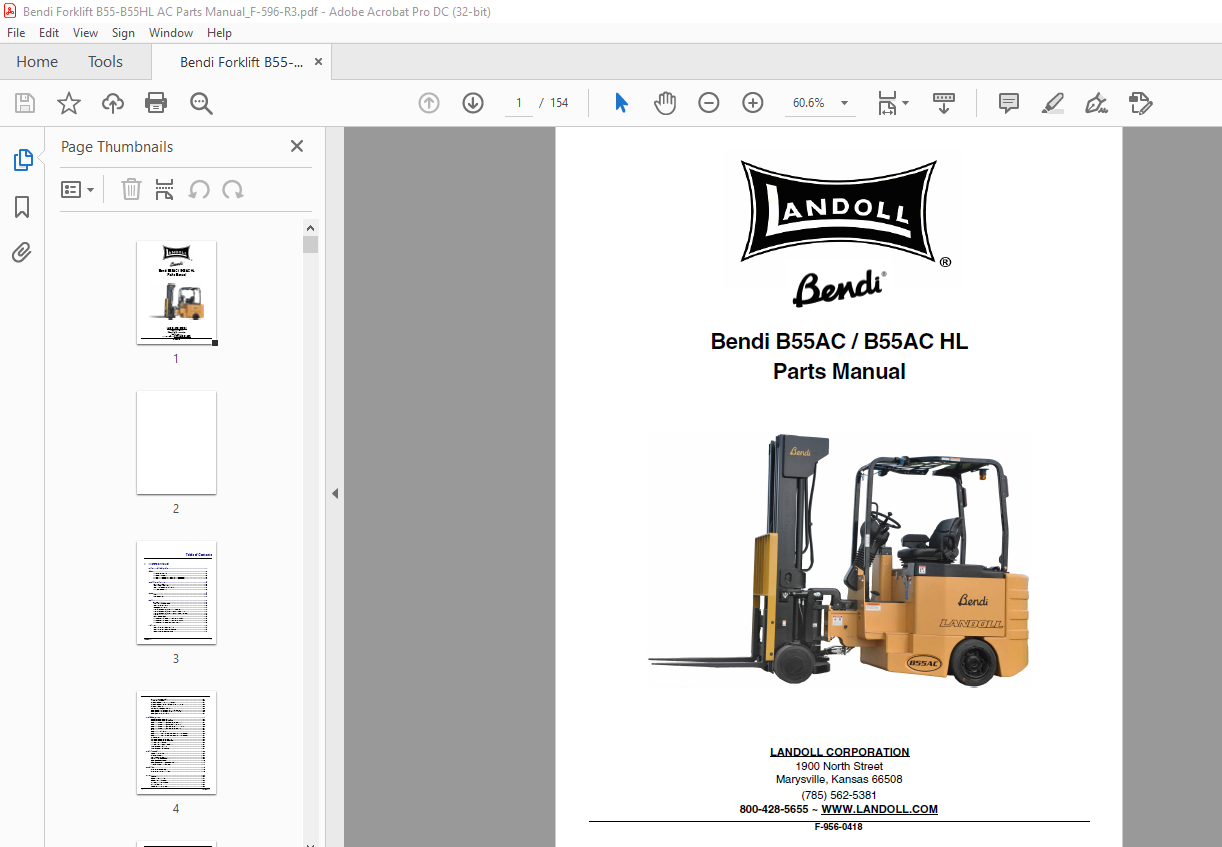Screen dimensions: 1222x847
Task: Go to the previous page
Action: tap(429, 103)
